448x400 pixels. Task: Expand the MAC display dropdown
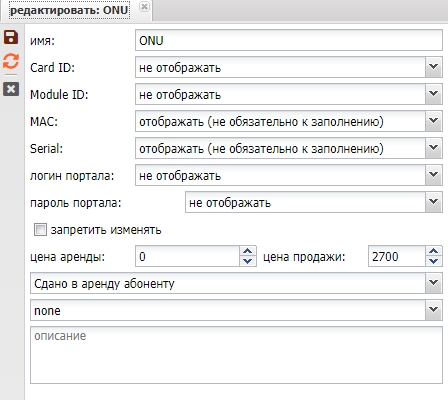434,121
